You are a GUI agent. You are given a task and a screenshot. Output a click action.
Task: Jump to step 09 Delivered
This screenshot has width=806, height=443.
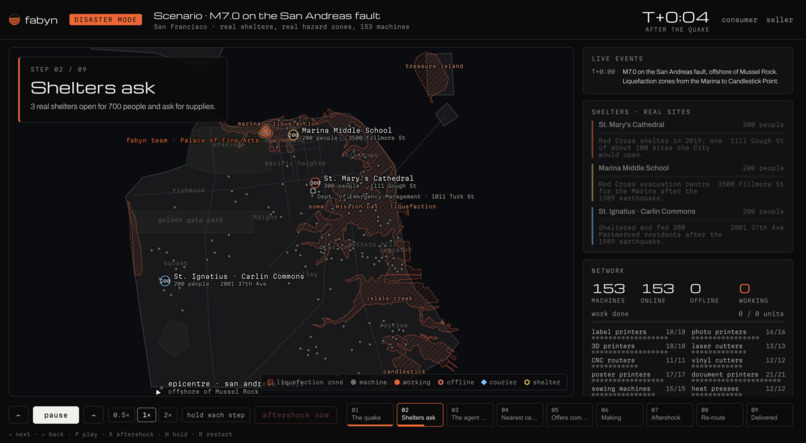pyautogui.click(x=769, y=414)
